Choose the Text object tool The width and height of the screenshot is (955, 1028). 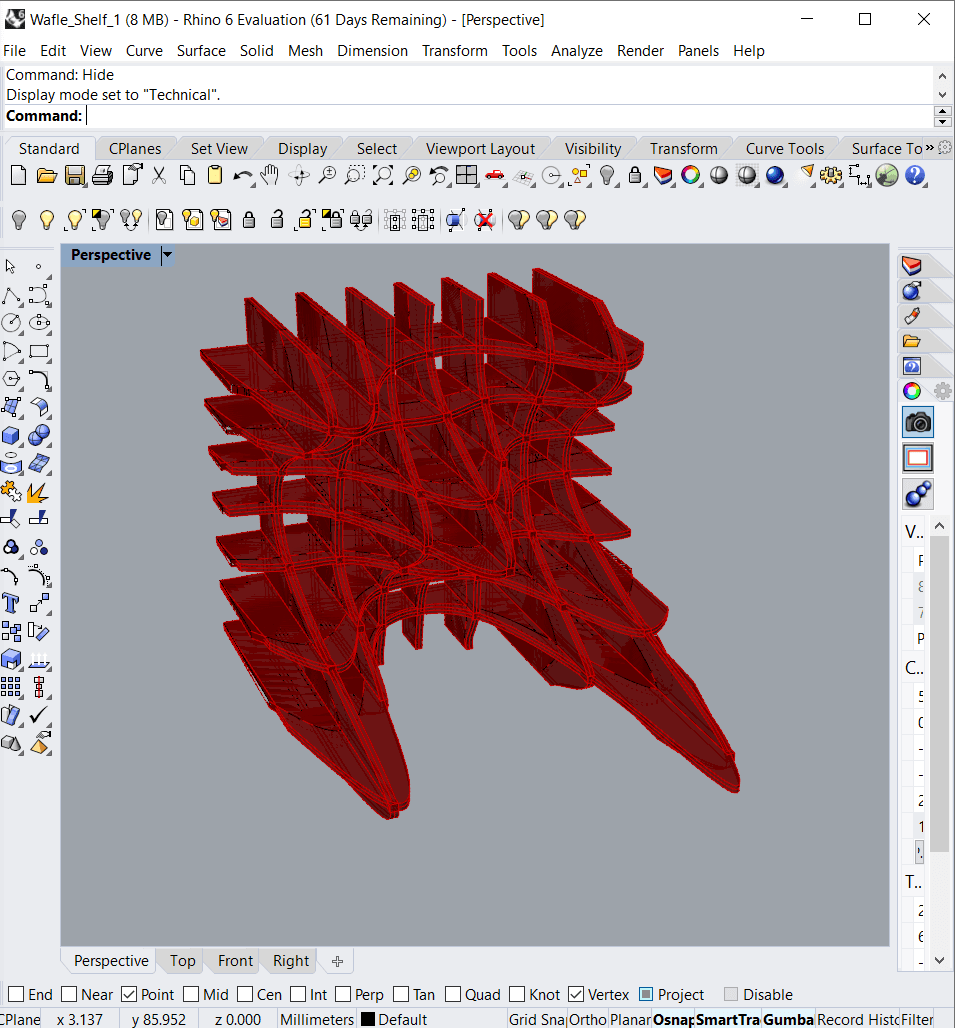[11, 603]
